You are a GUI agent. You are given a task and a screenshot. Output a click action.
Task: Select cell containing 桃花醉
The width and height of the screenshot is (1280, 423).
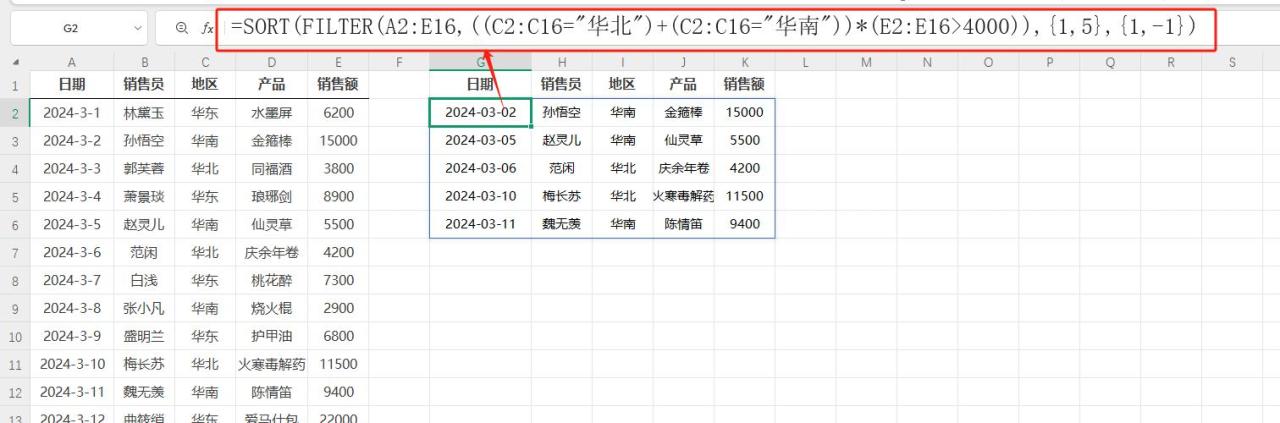(271, 281)
